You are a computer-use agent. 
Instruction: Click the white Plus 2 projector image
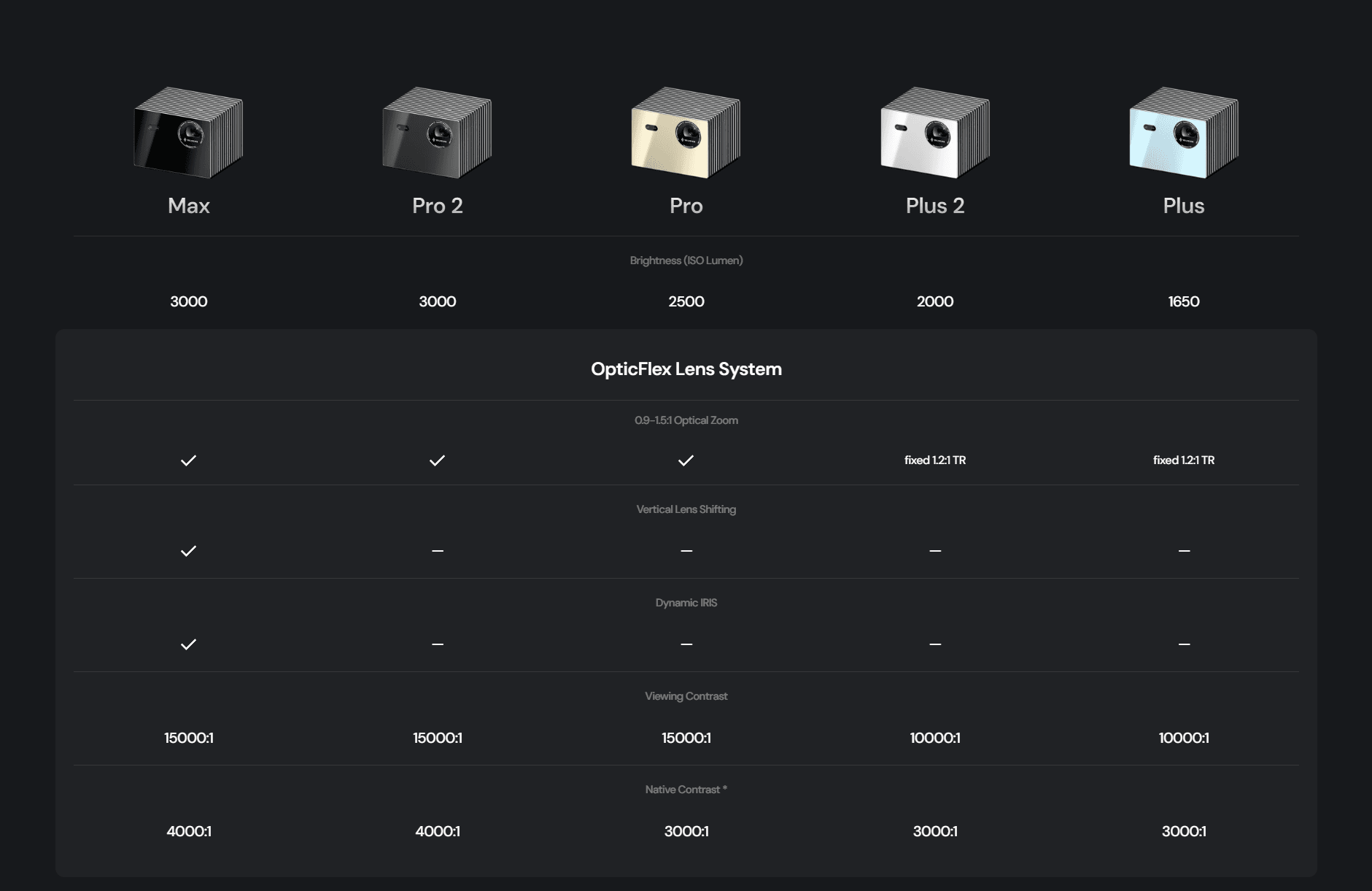point(935,133)
